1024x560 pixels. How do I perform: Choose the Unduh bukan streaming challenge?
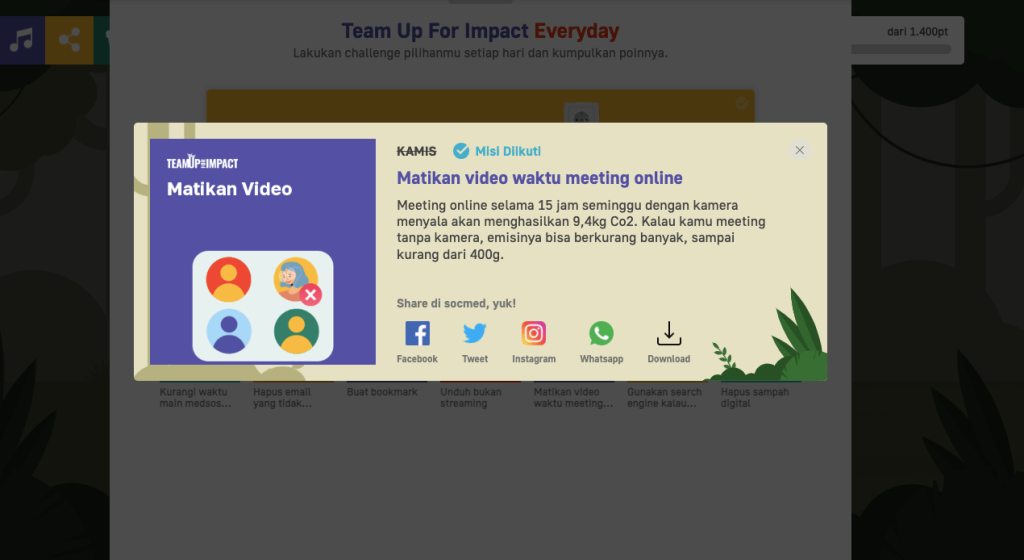tap(473, 397)
